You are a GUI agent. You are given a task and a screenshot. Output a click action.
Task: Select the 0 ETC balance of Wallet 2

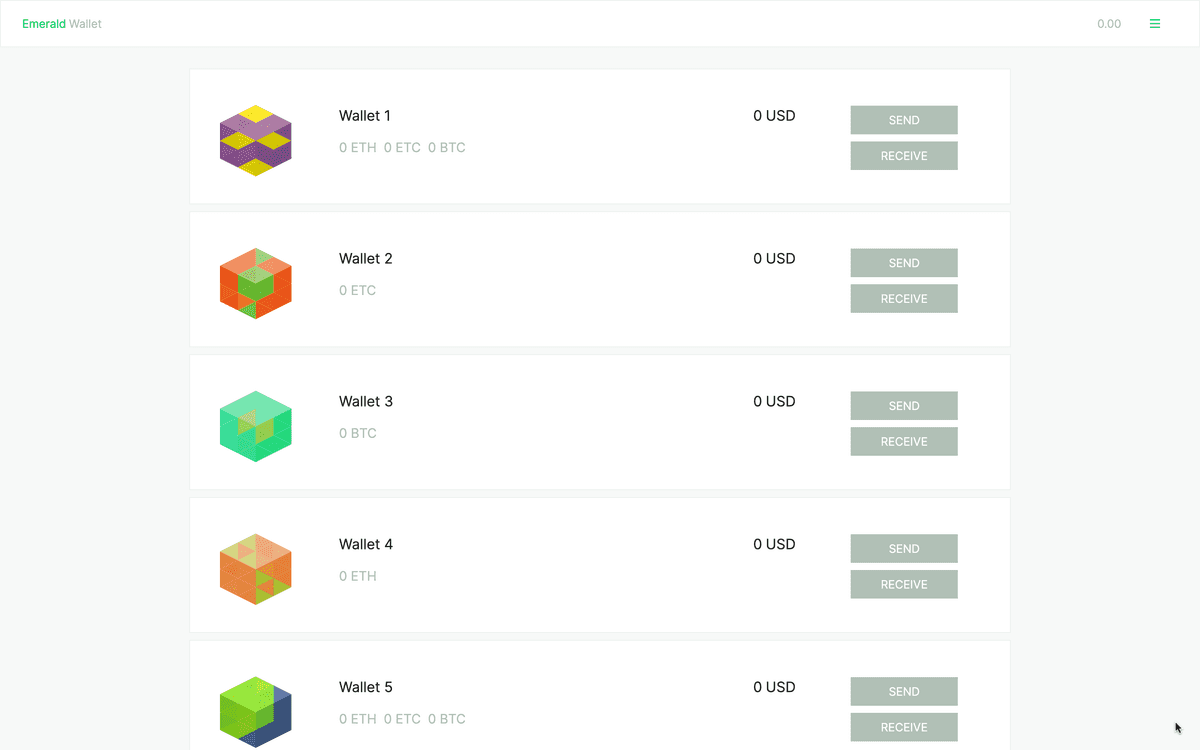[x=358, y=290]
